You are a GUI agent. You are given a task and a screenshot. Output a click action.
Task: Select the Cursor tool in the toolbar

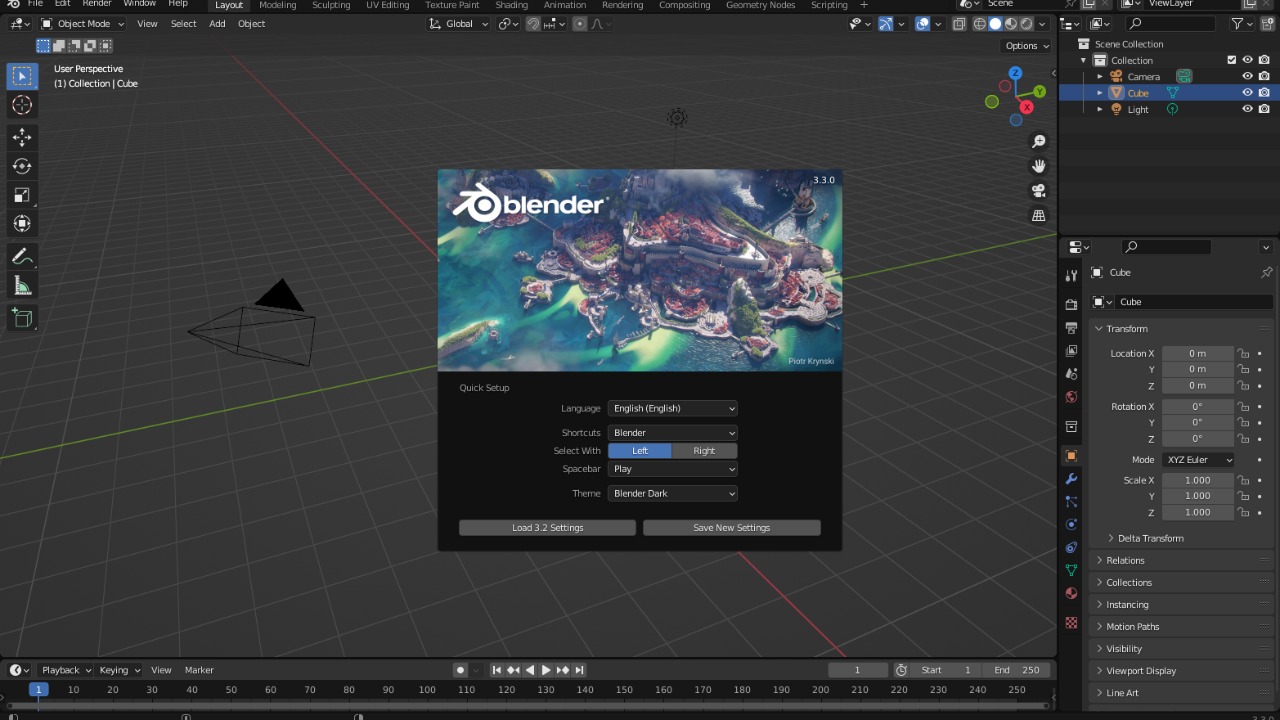pos(22,105)
